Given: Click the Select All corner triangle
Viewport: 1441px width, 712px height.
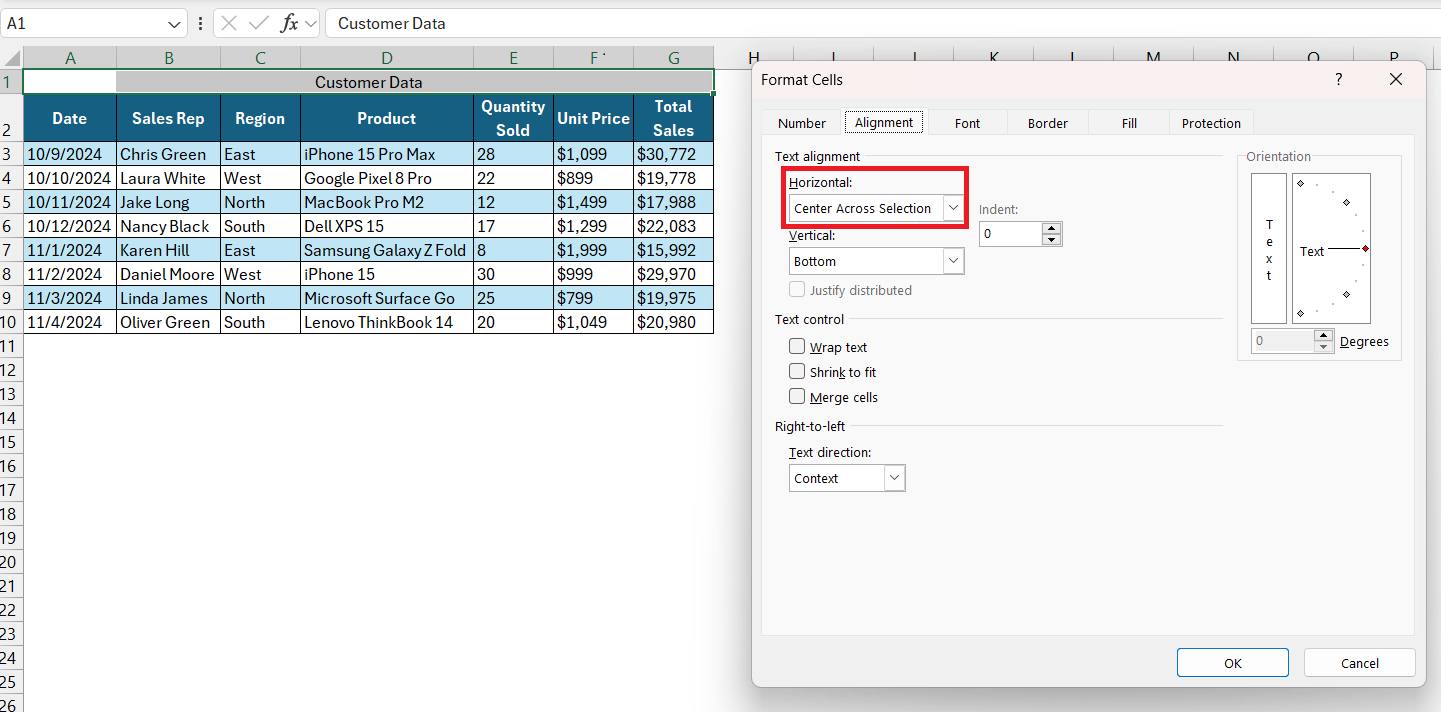Looking at the screenshot, I should [x=11, y=58].
